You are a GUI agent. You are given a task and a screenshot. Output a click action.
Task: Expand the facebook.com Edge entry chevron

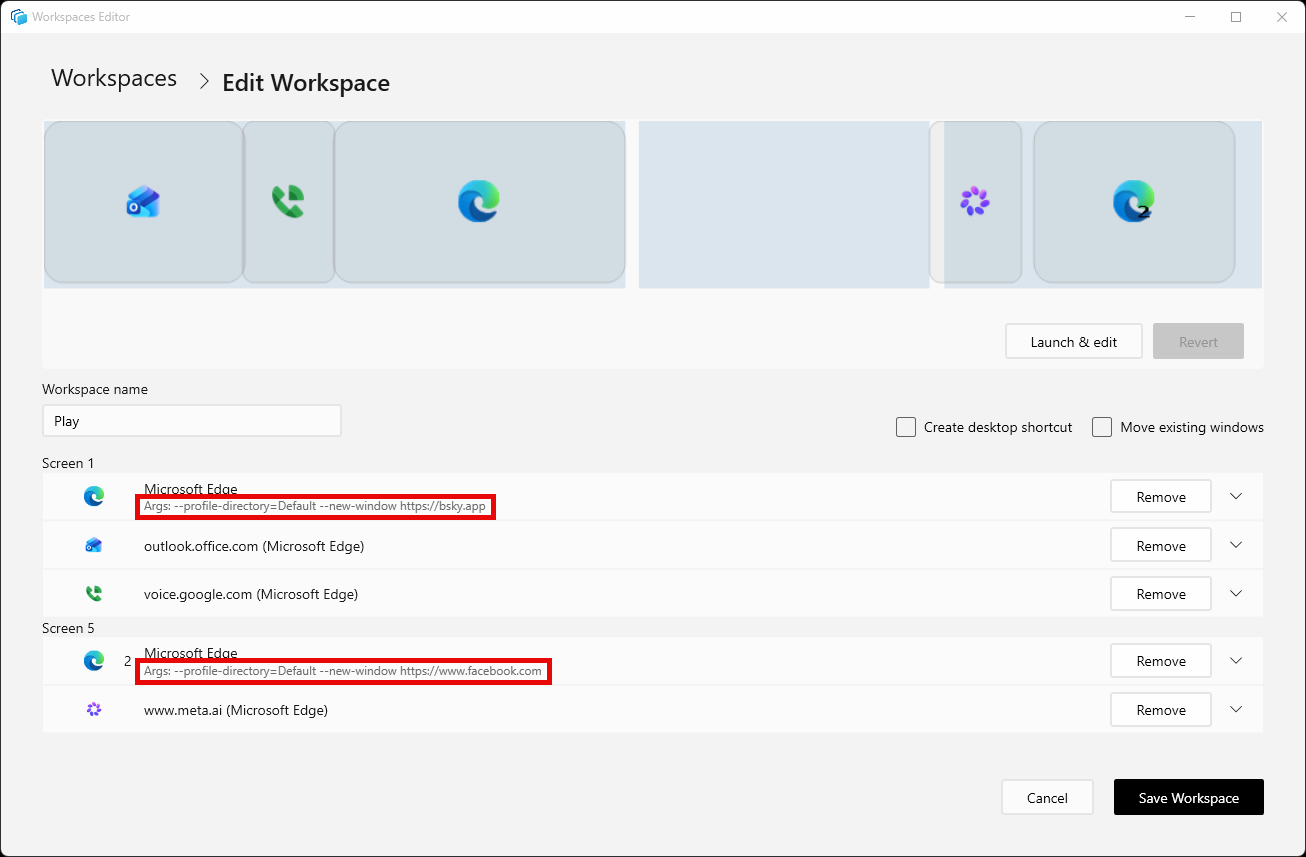(x=1236, y=660)
